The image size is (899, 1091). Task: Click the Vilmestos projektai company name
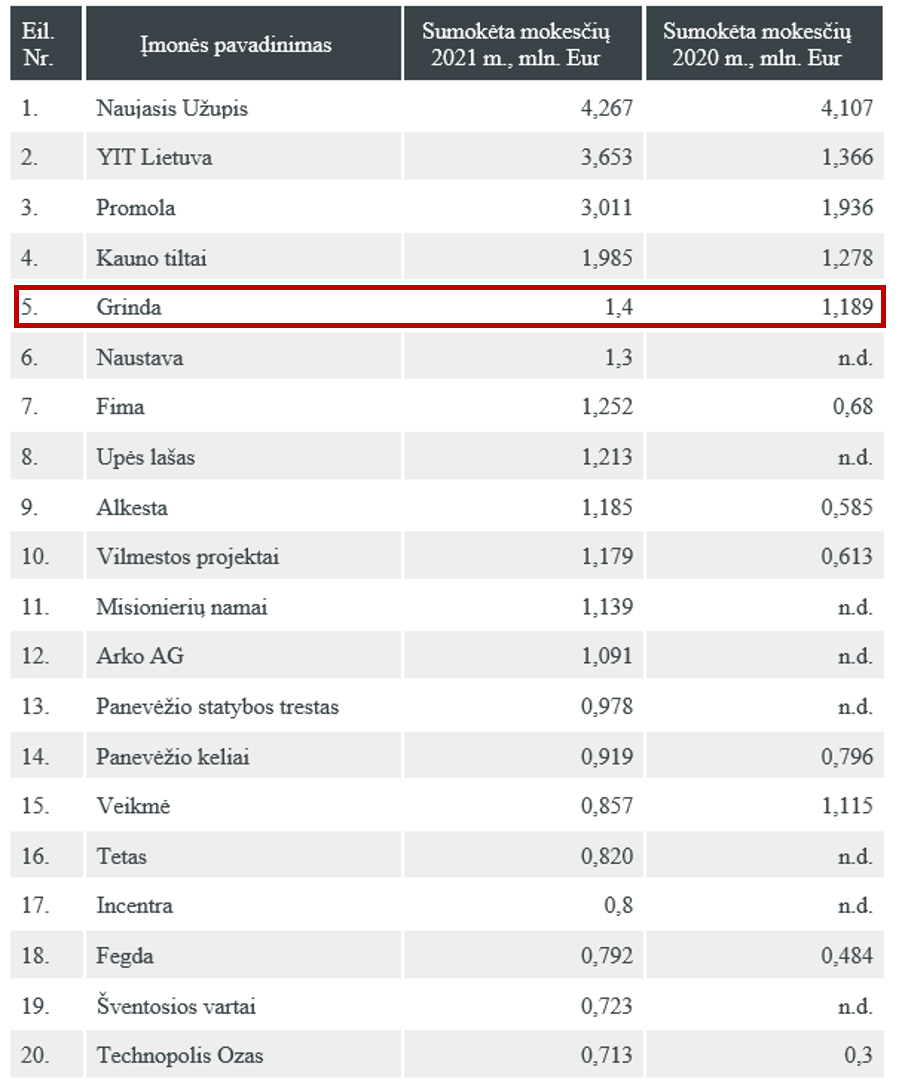(x=188, y=557)
